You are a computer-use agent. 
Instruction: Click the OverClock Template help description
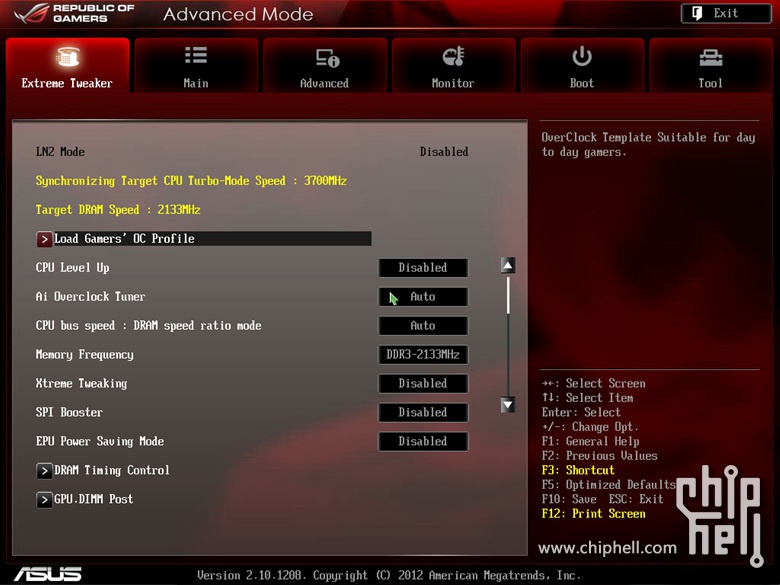pyautogui.click(x=648, y=145)
